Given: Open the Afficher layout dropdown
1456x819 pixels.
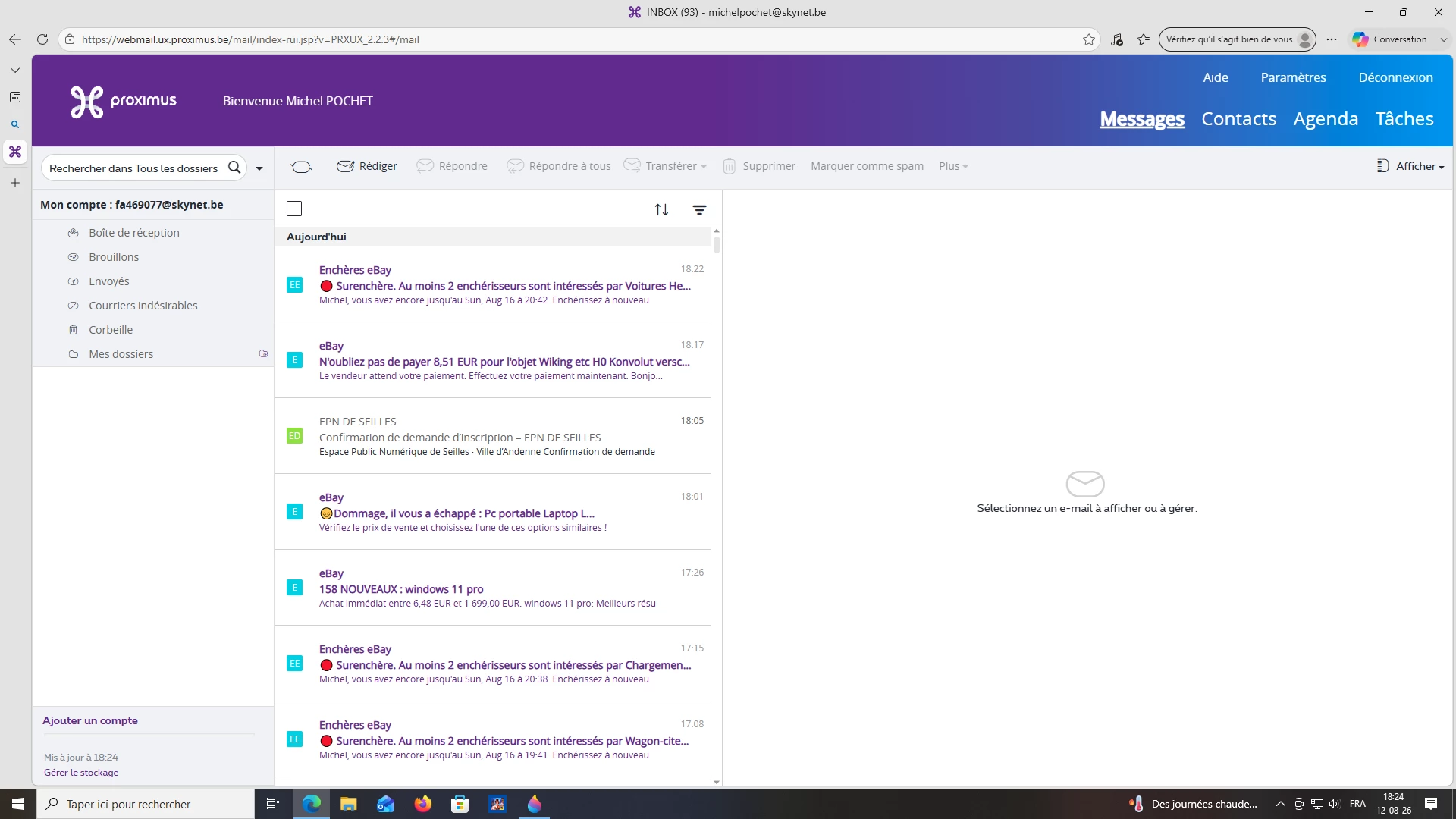Looking at the screenshot, I should (1410, 166).
